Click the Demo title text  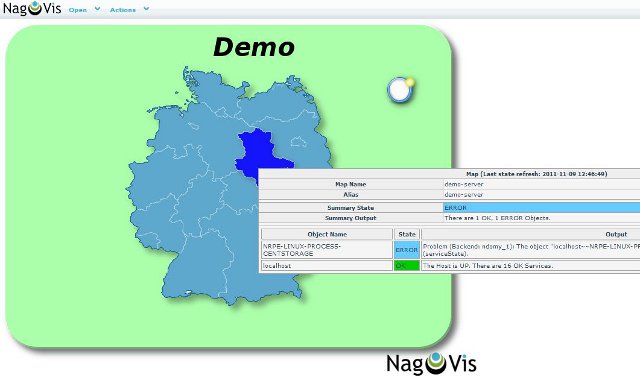(253, 47)
